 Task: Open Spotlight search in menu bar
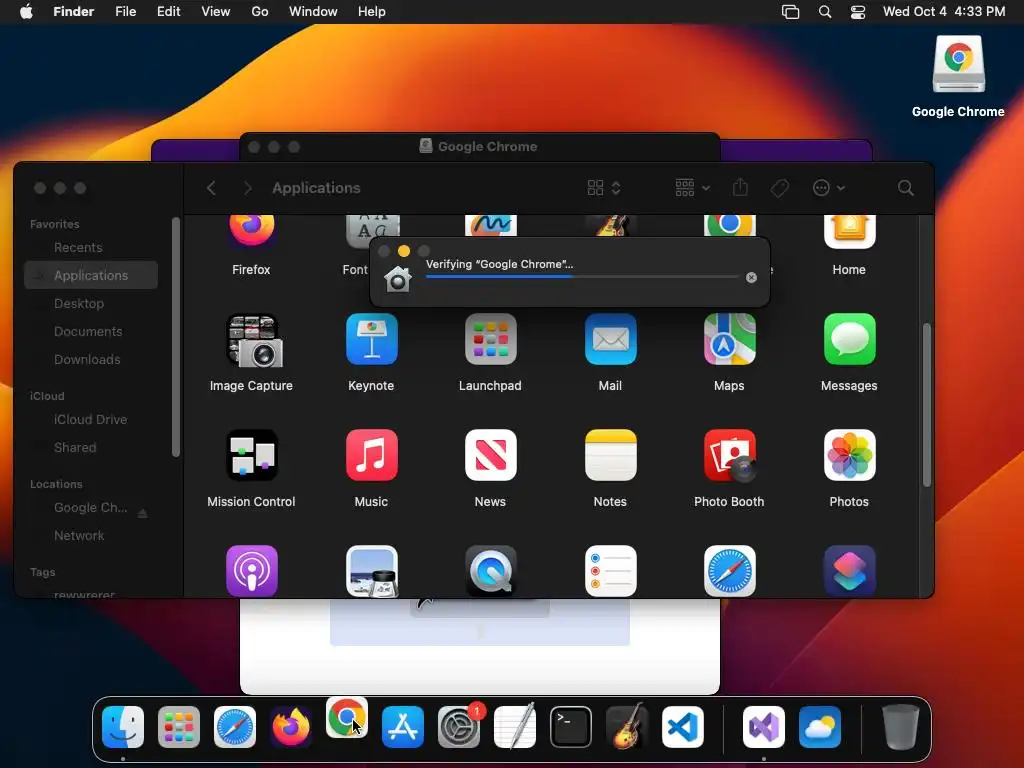point(825,12)
